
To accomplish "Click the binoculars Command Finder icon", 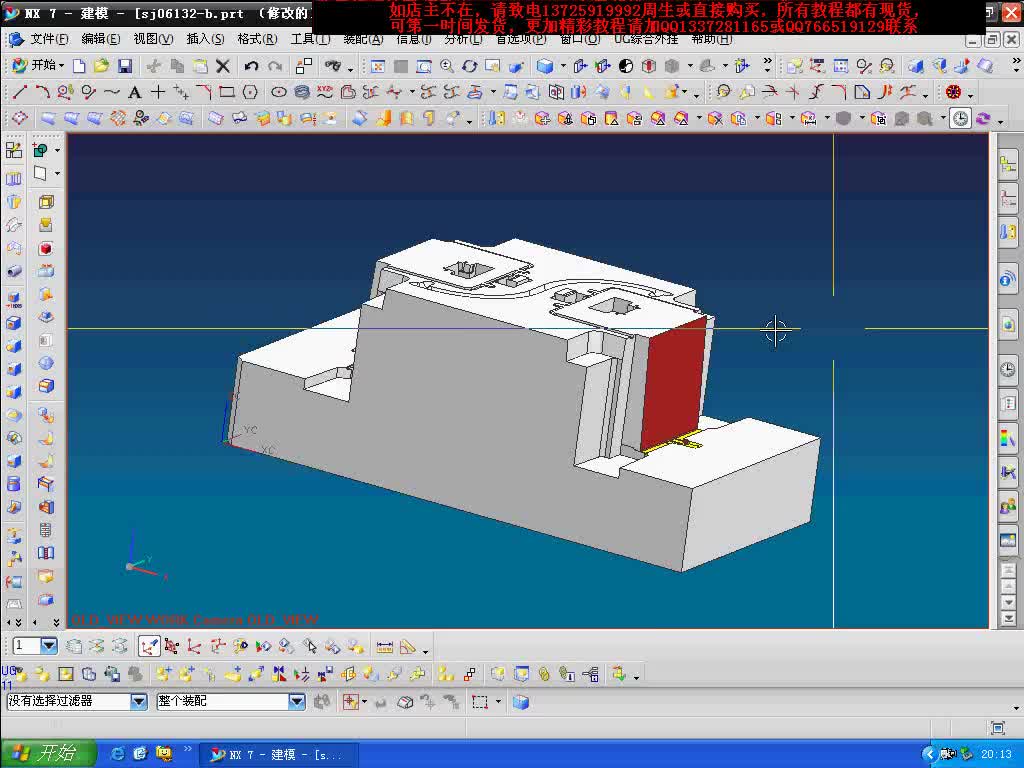I will (x=333, y=66).
